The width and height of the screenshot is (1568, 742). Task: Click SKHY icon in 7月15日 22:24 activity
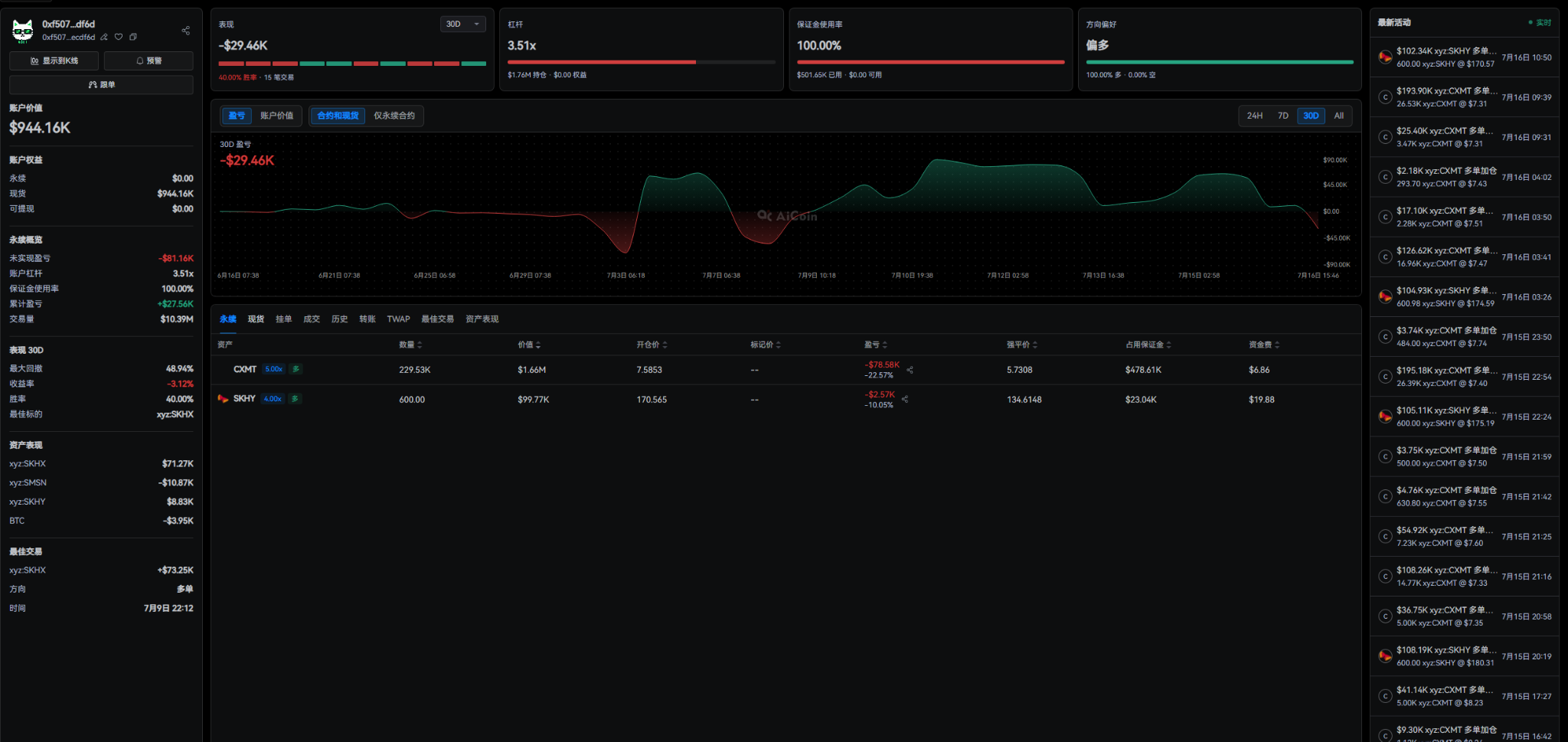1385,417
